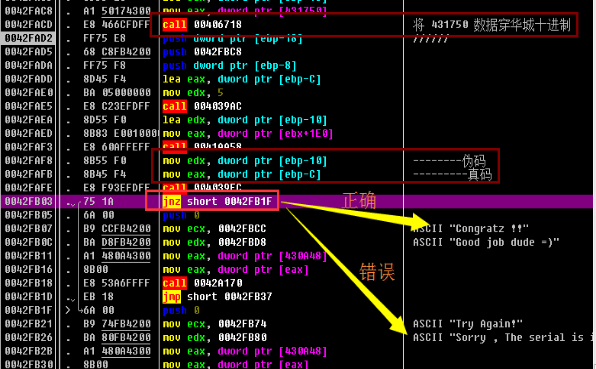Click lea edx, dword ptr [ebp-10]
This screenshot has height=369, width=596.
tap(245, 120)
